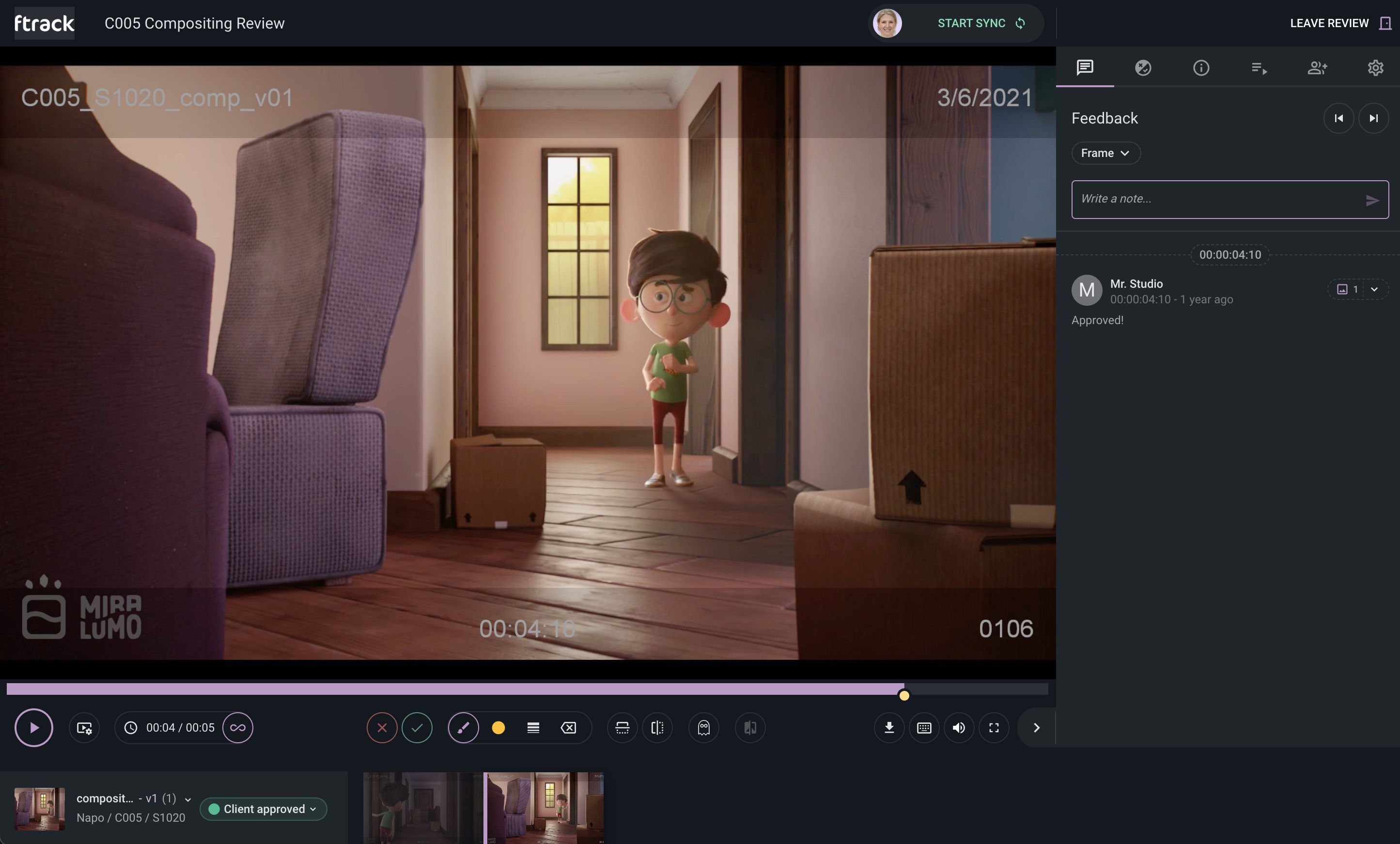Show keyboard shortcuts icon
1400x844 pixels.
(x=924, y=728)
